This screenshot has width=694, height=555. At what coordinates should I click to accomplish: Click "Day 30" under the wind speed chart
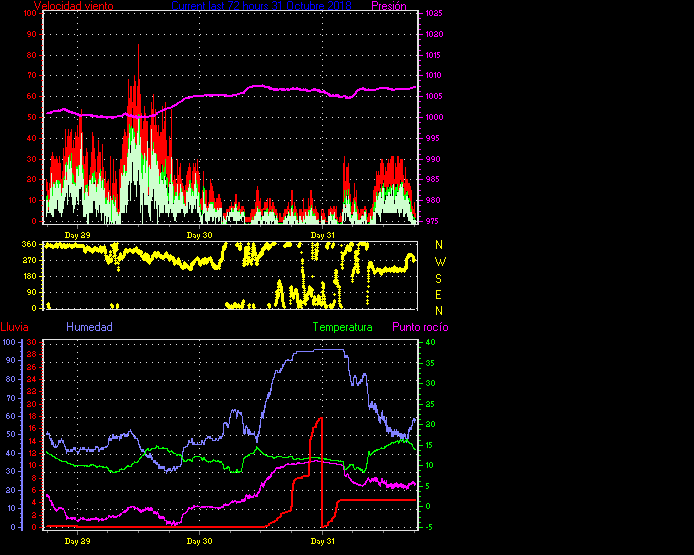[200, 235]
